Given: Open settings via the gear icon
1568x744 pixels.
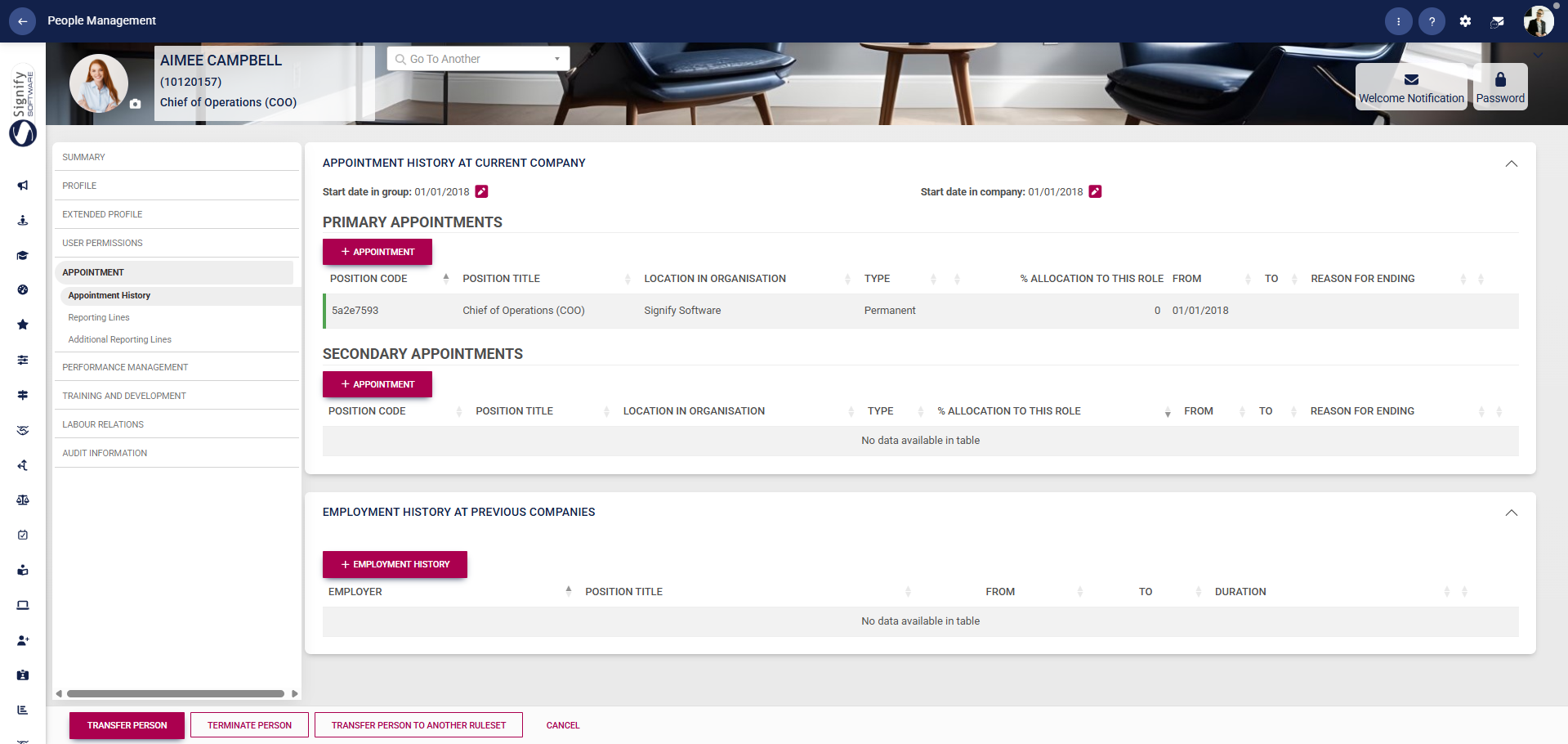Looking at the screenshot, I should pos(1465,20).
